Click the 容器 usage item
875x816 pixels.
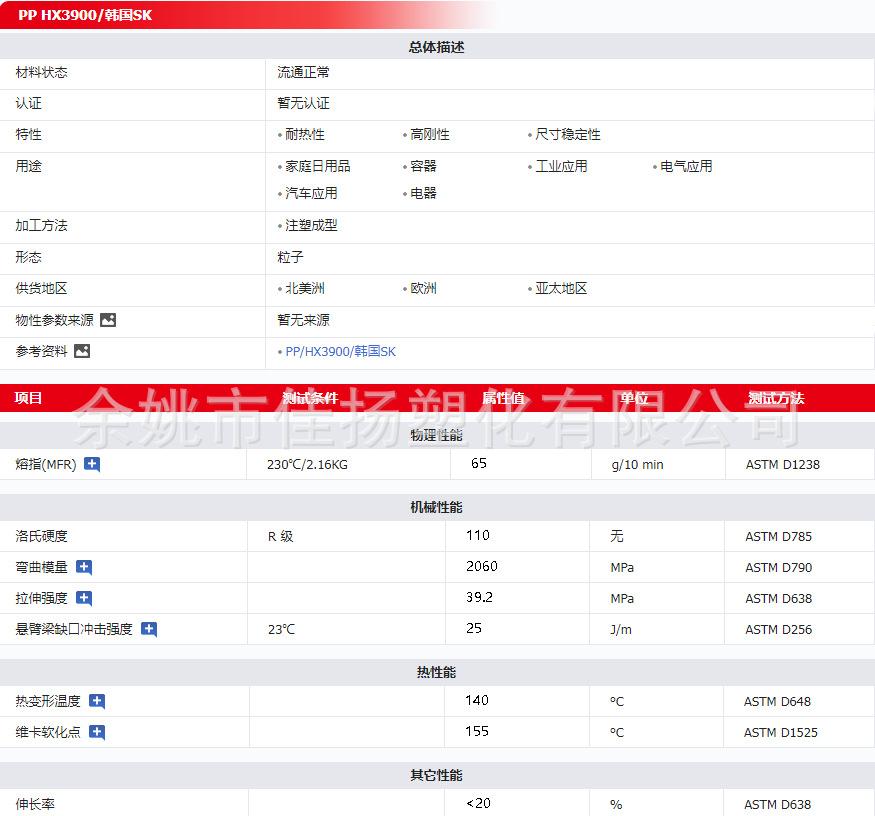tap(424, 166)
